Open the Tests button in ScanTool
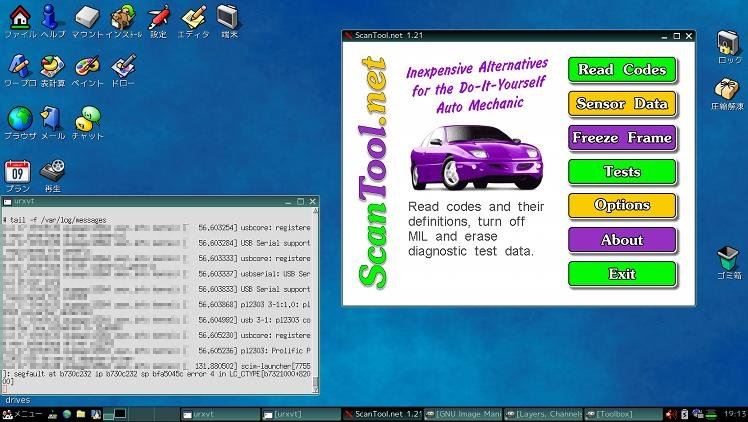This screenshot has width=748, height=422. 622,172
